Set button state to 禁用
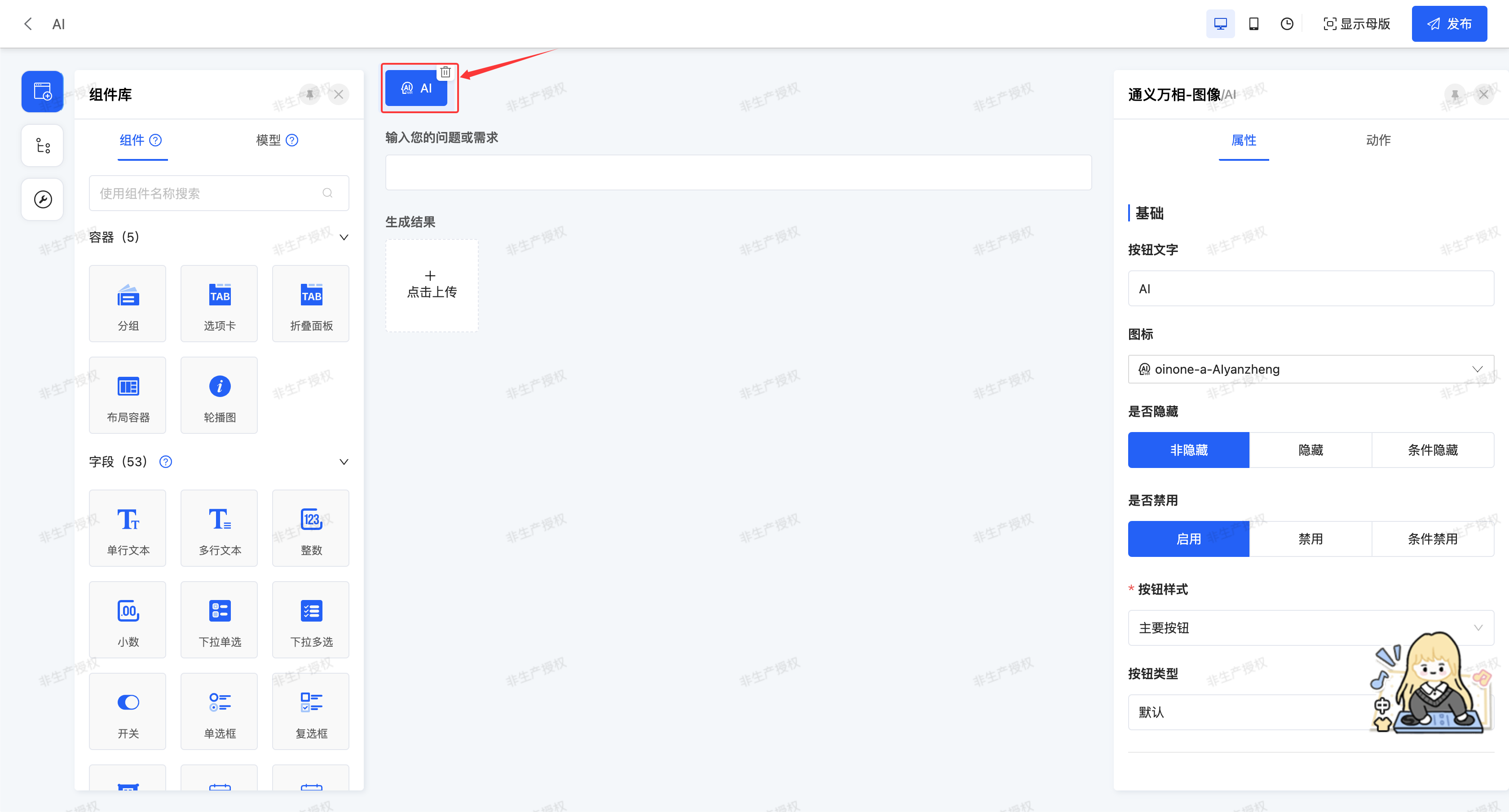The image size is (1509, 812). (1310, 538)
